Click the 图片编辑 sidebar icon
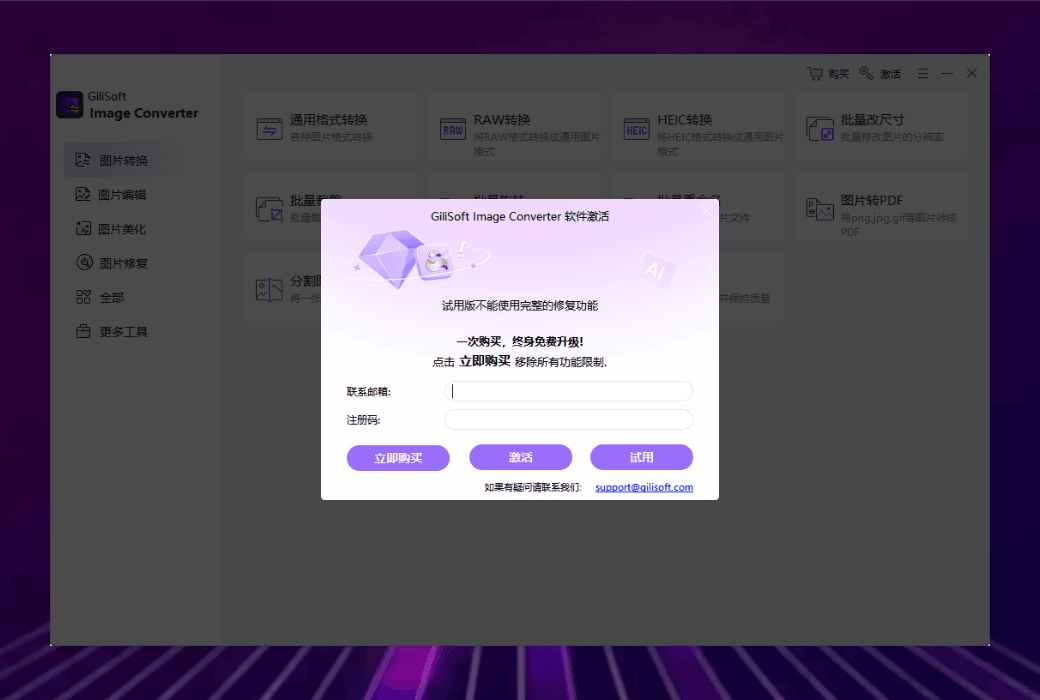Viewport: 1040px width, 700px height. tap(83, 194)
